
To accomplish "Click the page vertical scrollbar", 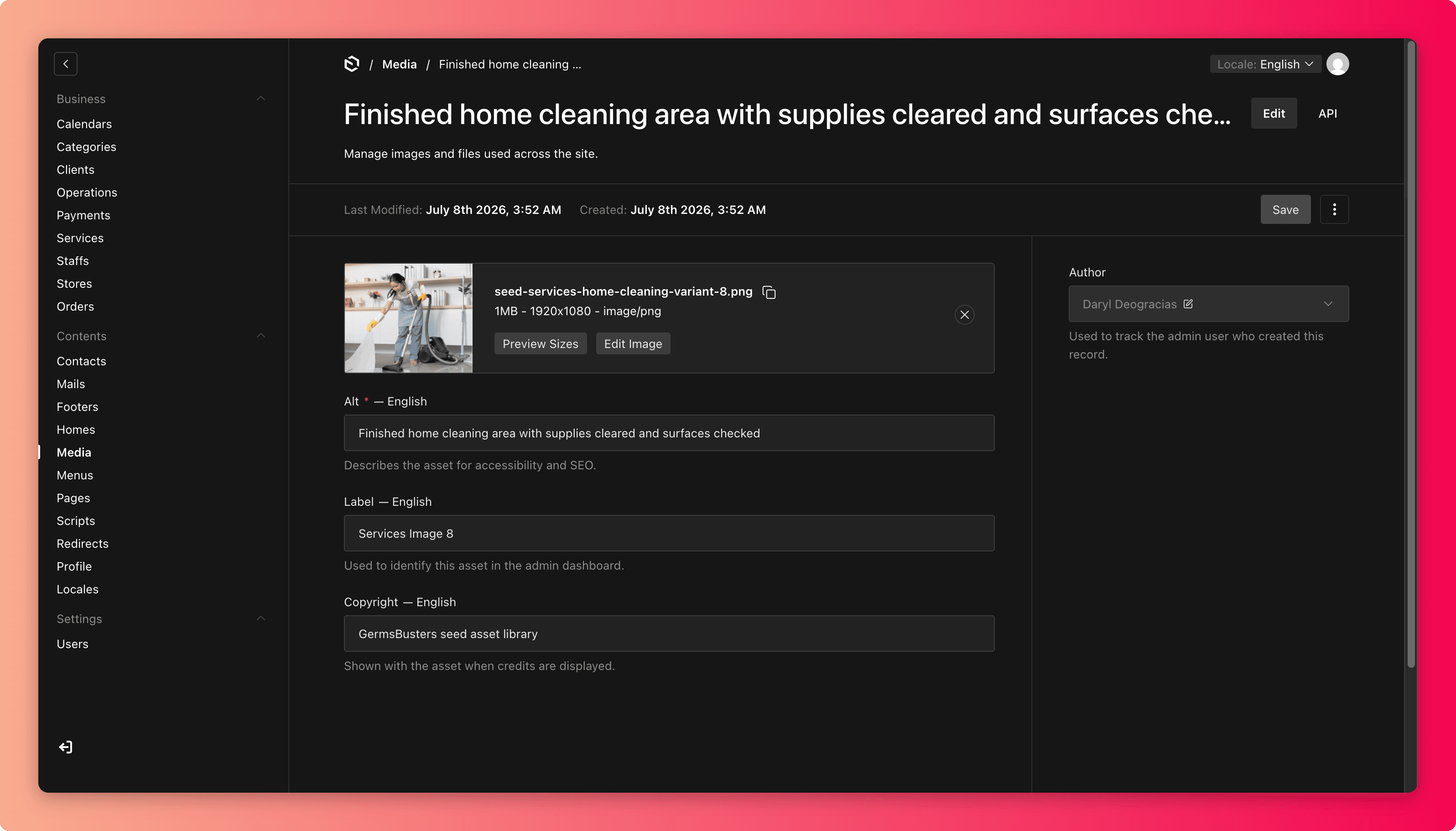I will point(1411,354).
